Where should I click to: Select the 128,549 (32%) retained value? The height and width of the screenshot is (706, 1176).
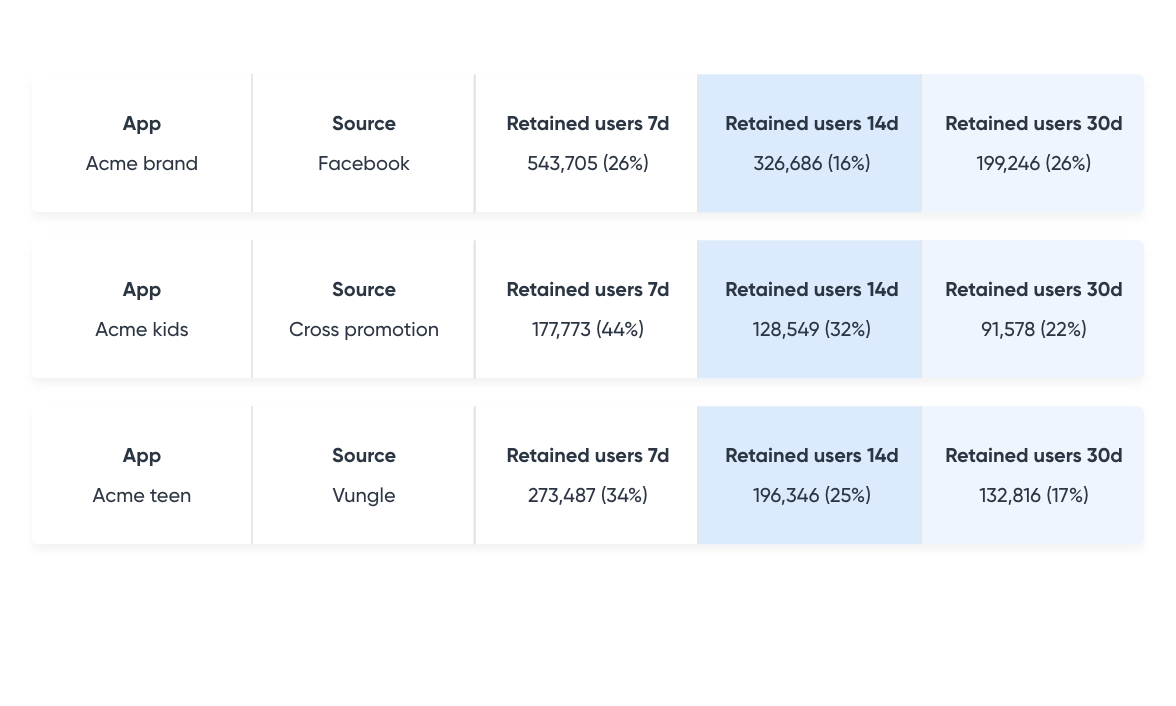[812, 329]
